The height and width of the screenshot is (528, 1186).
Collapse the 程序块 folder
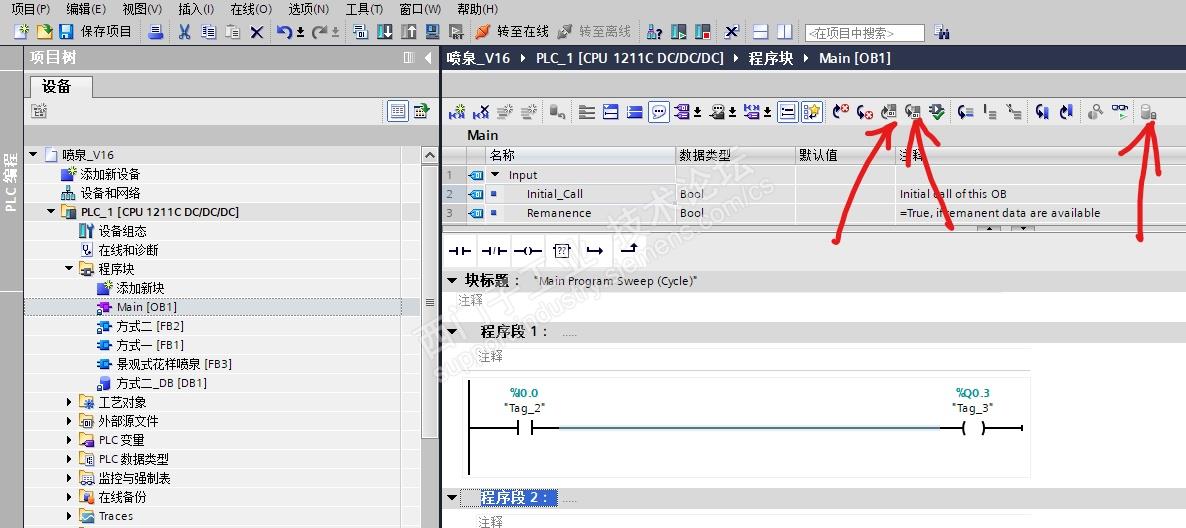pyautogui.click(x=69, y=269)
